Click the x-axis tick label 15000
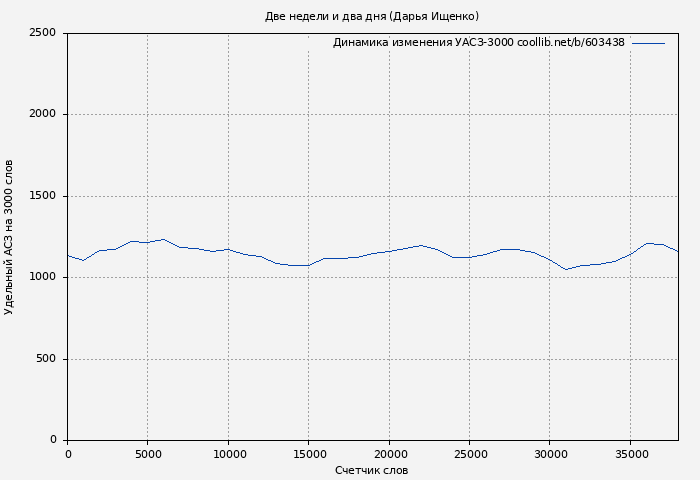This screenshot has width=700, height=480. (x=308, y=453)
